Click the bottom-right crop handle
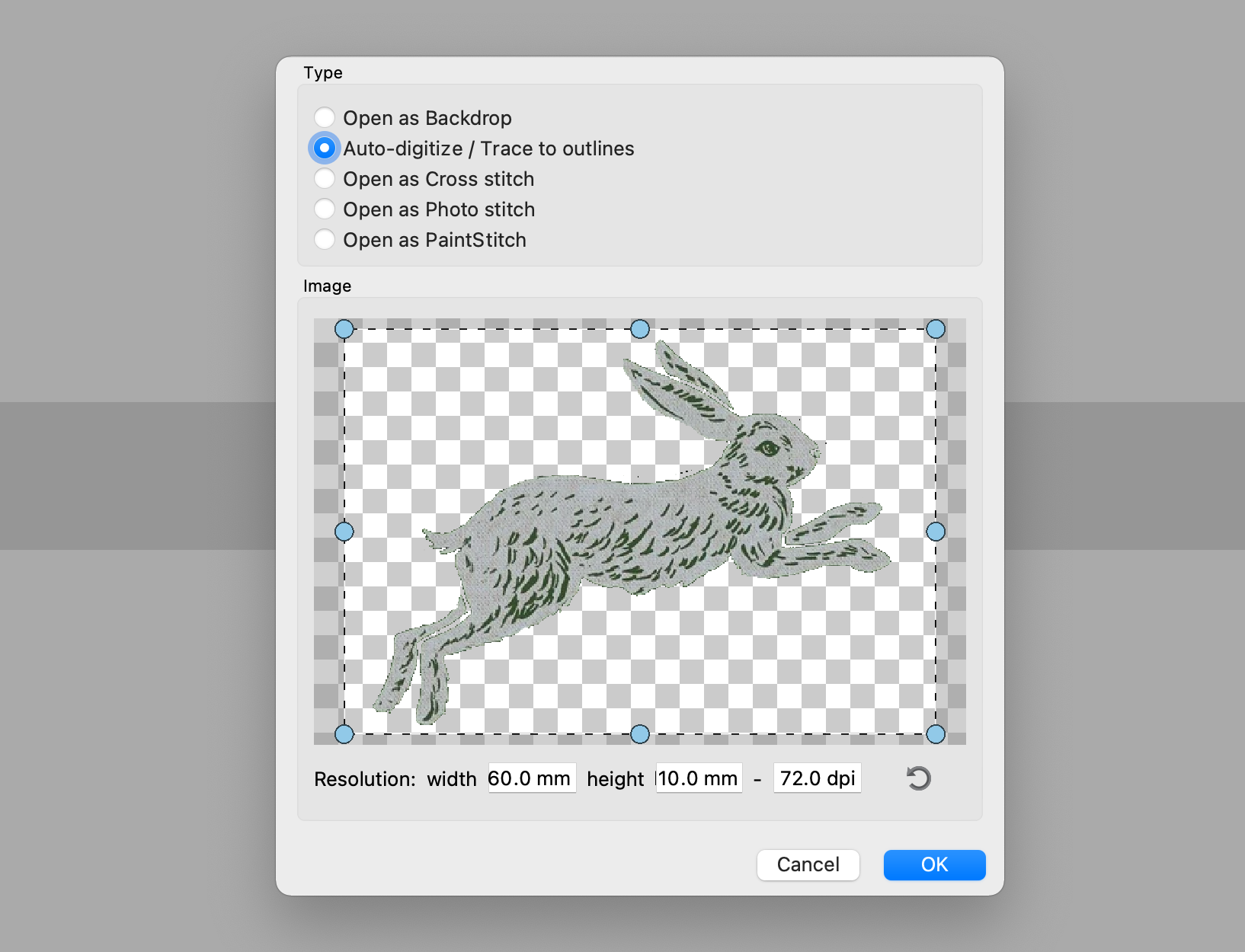 936,734
